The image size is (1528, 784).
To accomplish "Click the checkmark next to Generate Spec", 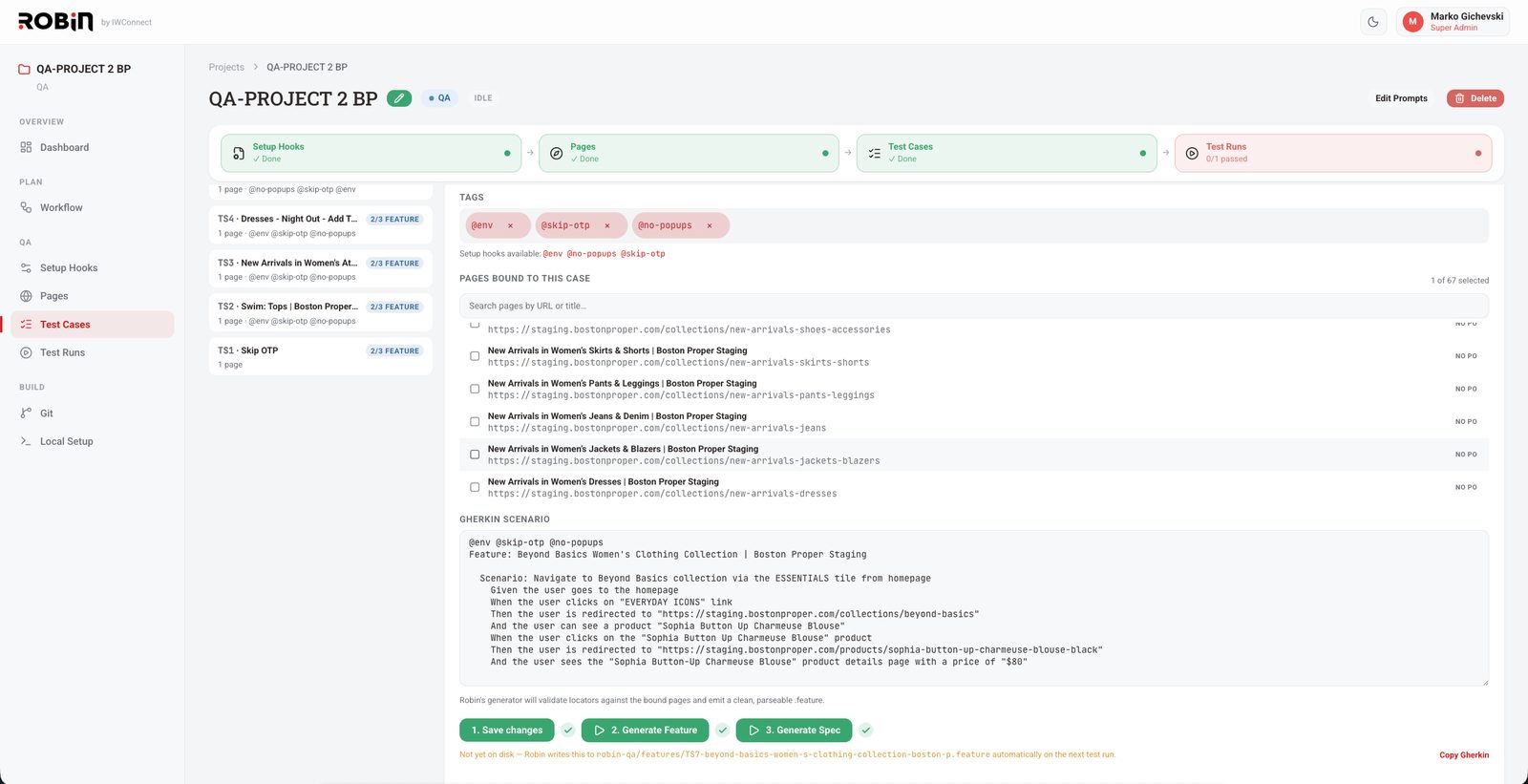I will pos(865,731).
